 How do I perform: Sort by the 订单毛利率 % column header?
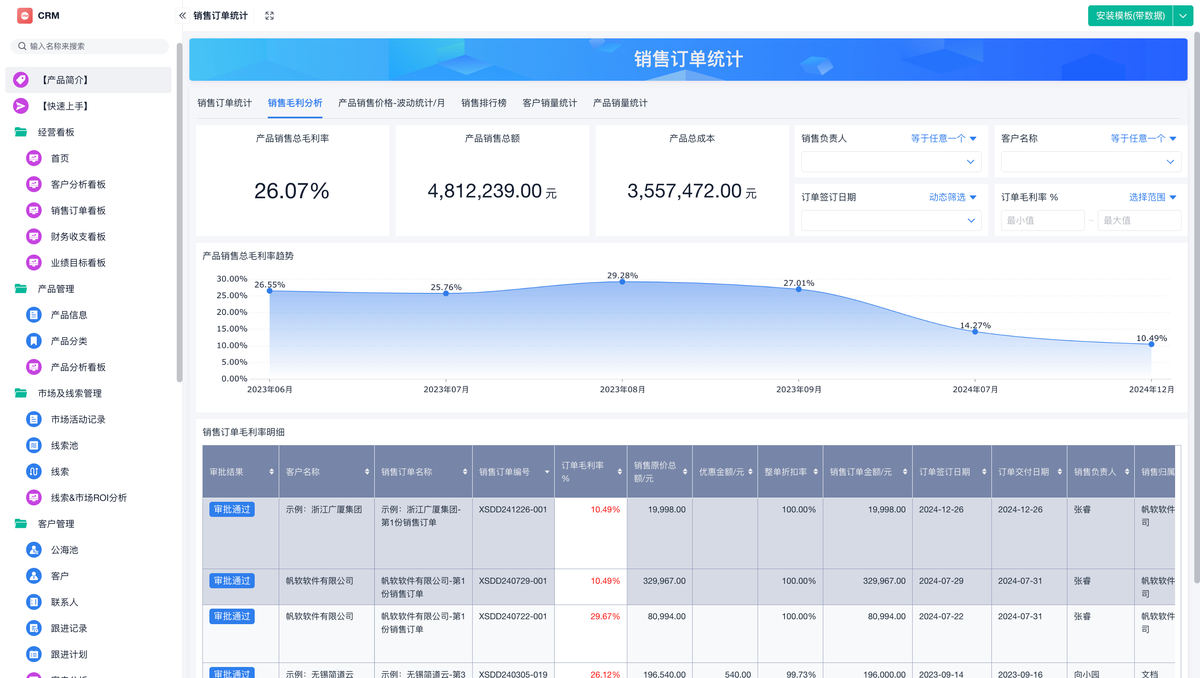(x=590, y=472)
